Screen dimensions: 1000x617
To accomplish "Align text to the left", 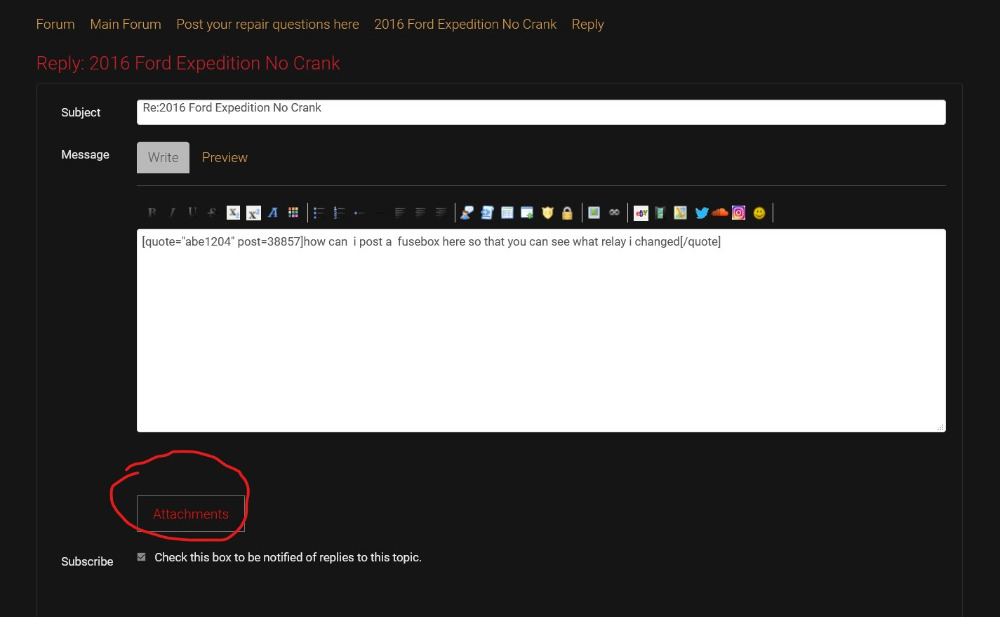I will (x=400, y=212).
